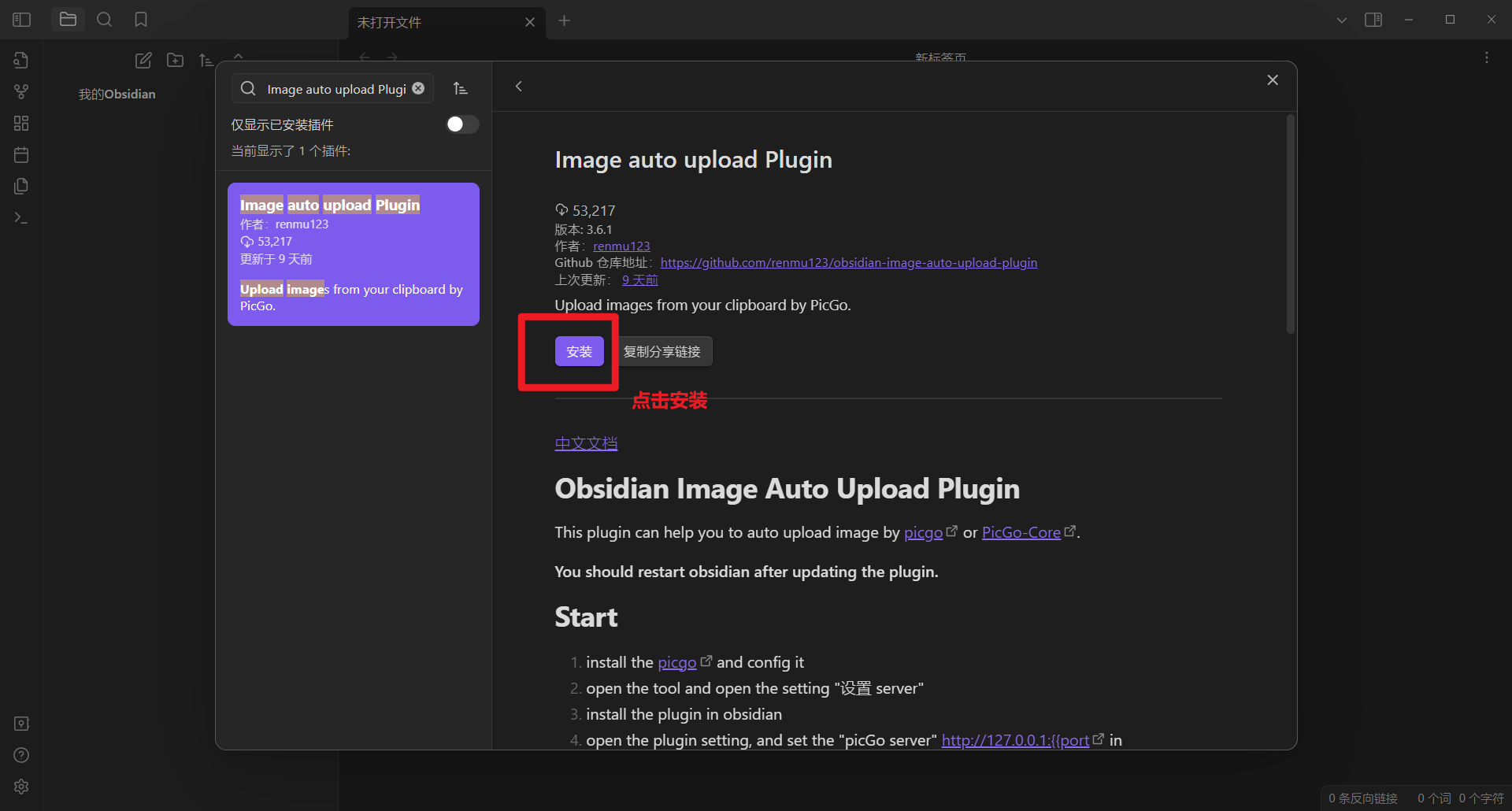Open author link renmu123

click(x=621, y=246)
